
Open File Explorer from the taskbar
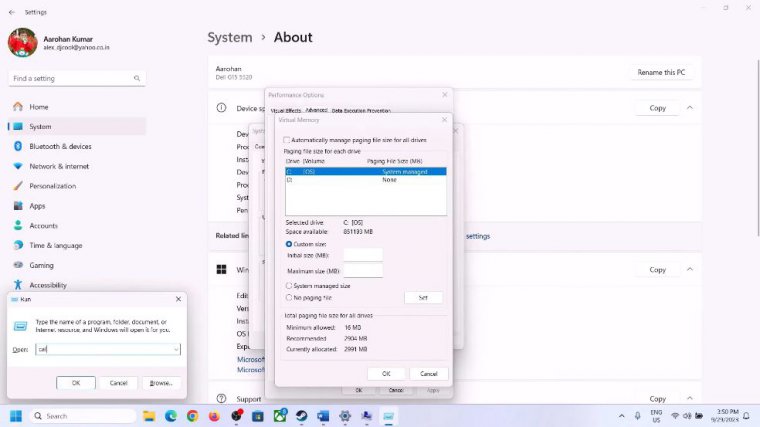149,416
